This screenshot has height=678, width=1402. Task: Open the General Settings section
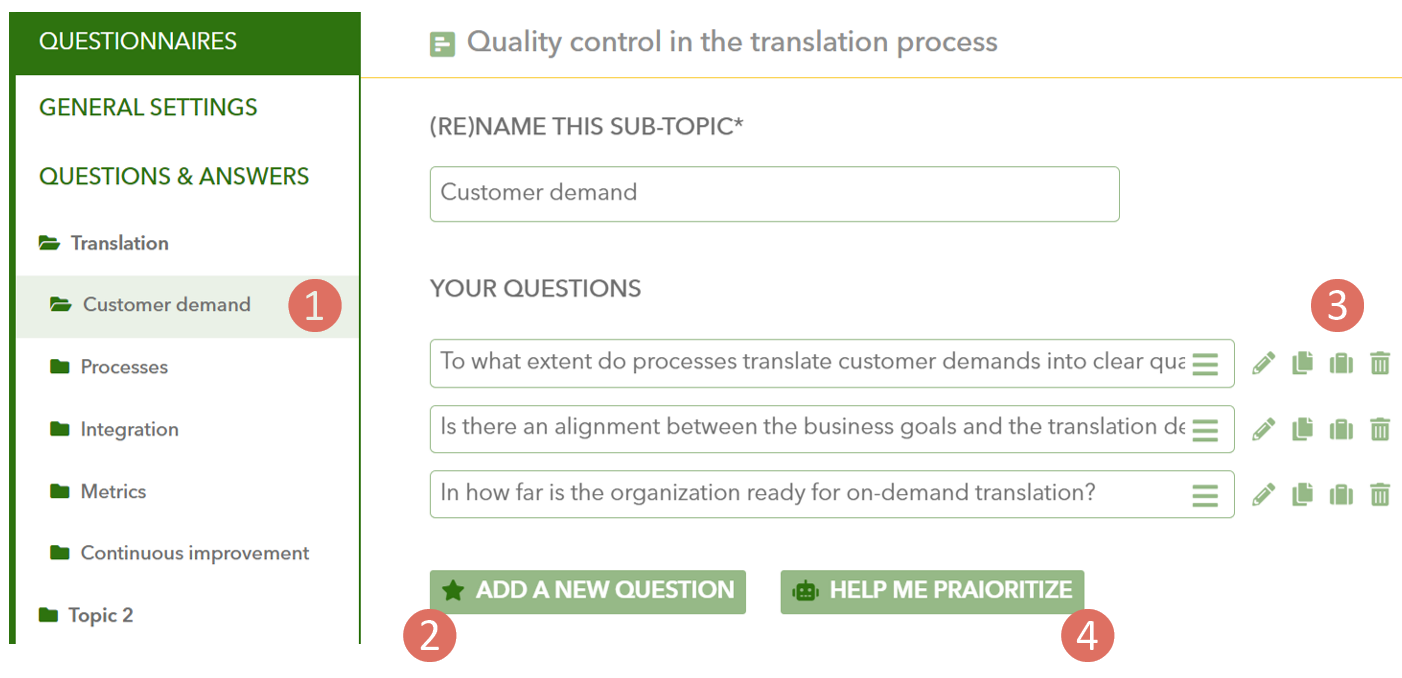148,107
